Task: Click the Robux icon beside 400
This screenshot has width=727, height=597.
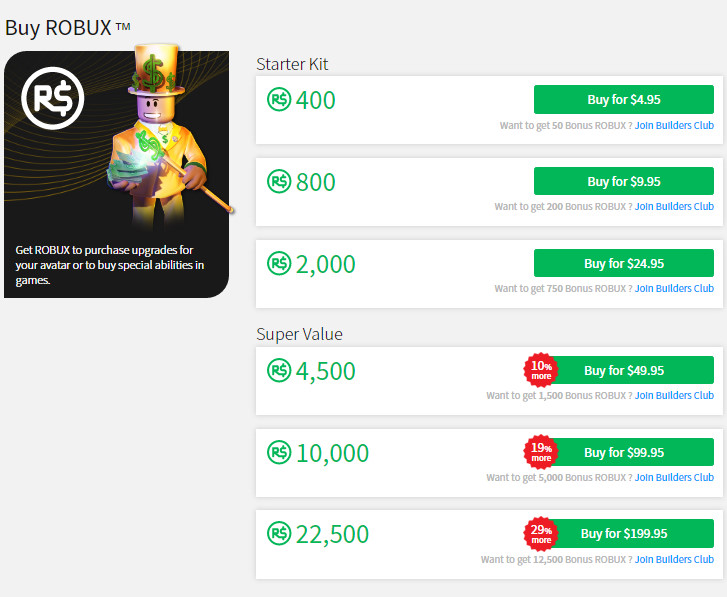Action: pos(278,100)
